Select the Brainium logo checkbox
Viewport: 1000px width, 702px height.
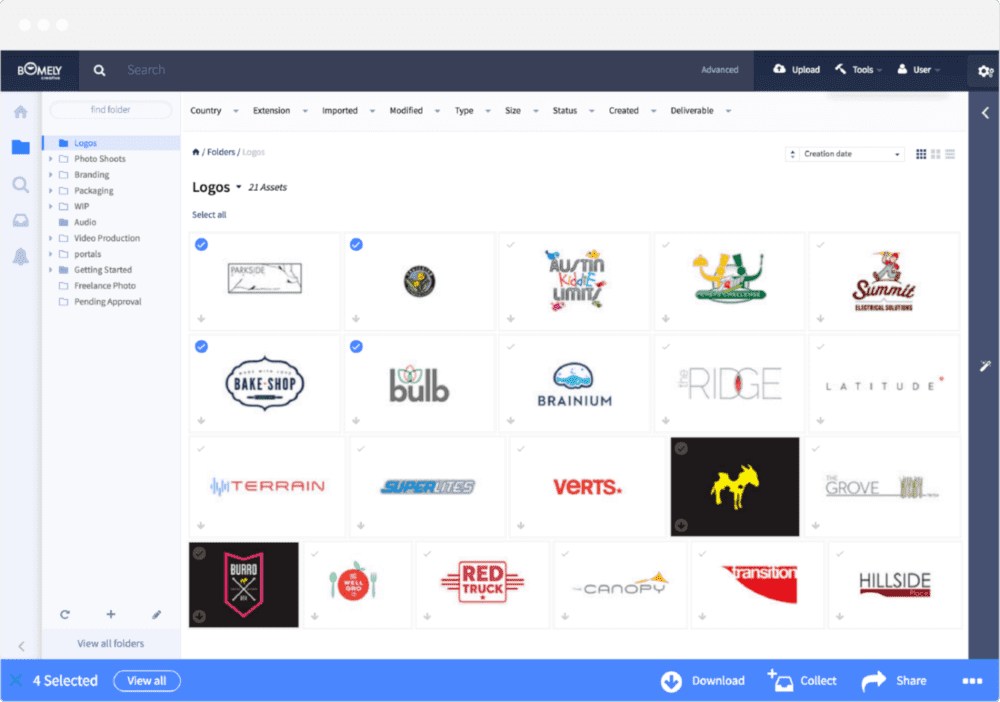pos(511,346)
